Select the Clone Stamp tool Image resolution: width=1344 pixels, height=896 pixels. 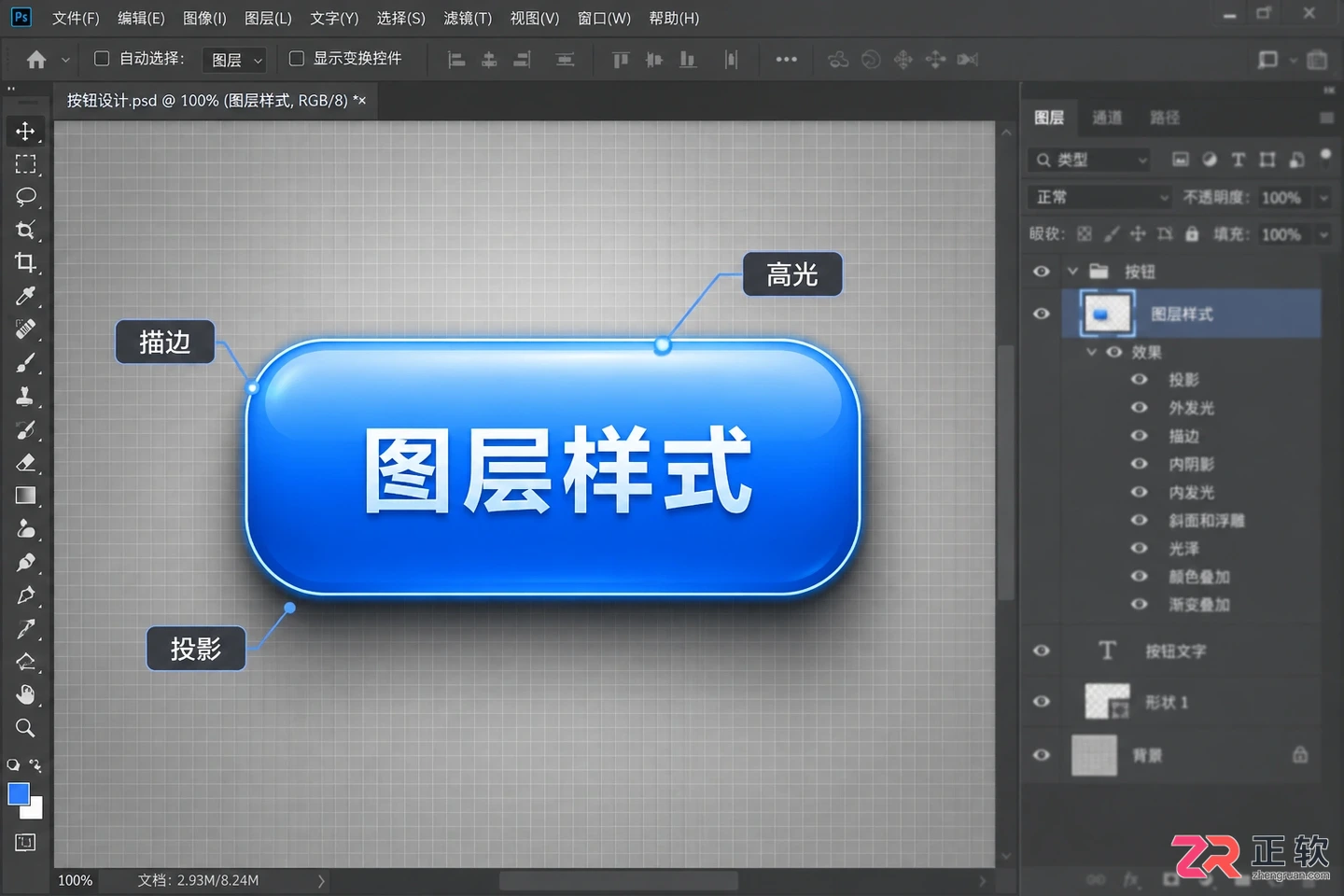pyautogui.click(x=25, y=396)
